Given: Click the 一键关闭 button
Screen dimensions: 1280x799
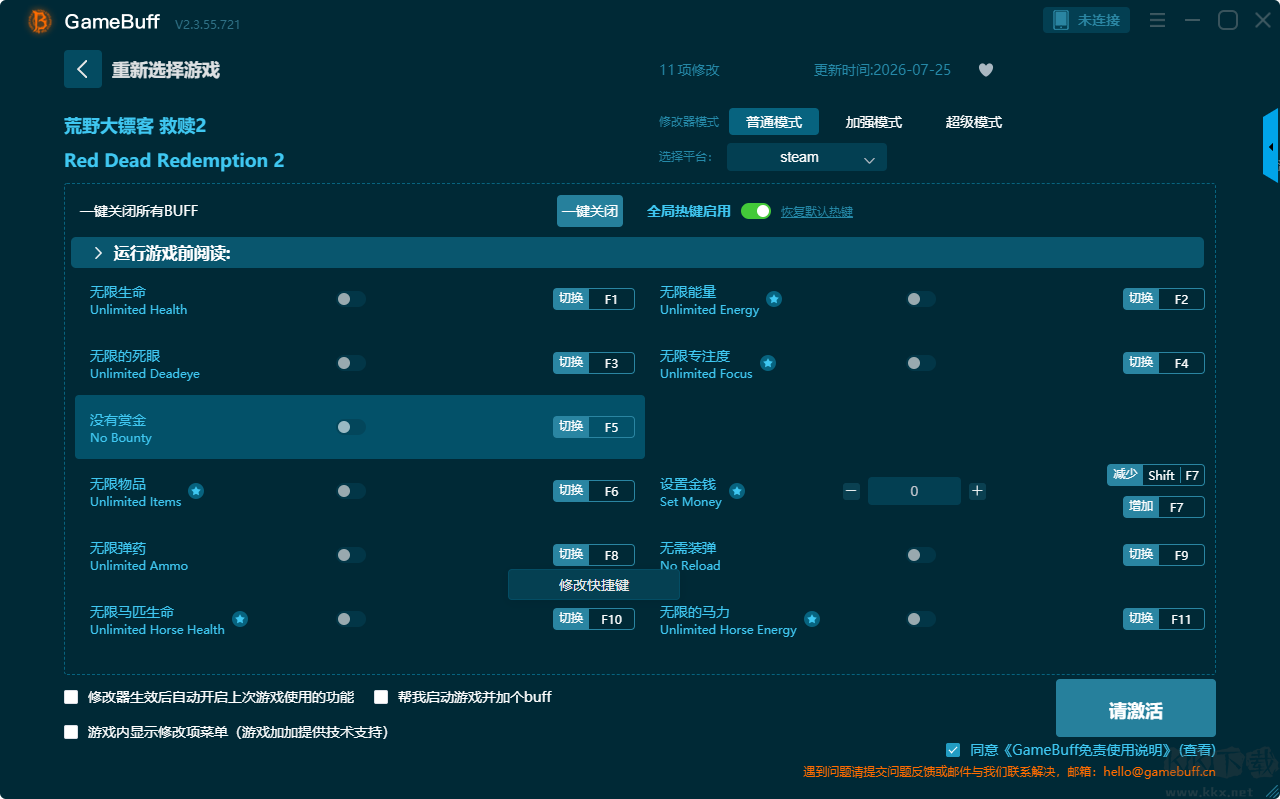Looking at the screenshot, I should [590, 211].
